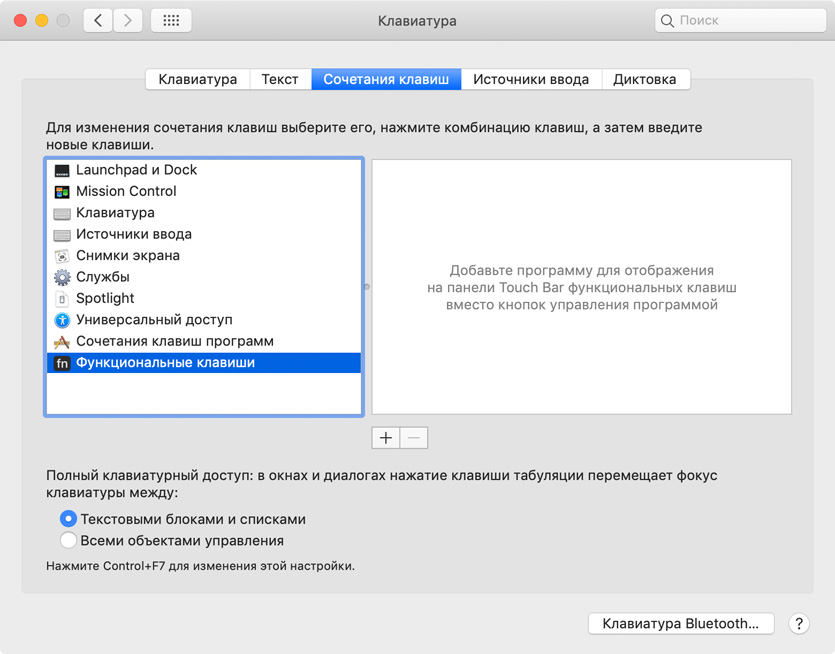Select Всеми объектами управления radio button
Viewport: 835px width, 654px height.
pyautogui.click(x=68, y=541)
